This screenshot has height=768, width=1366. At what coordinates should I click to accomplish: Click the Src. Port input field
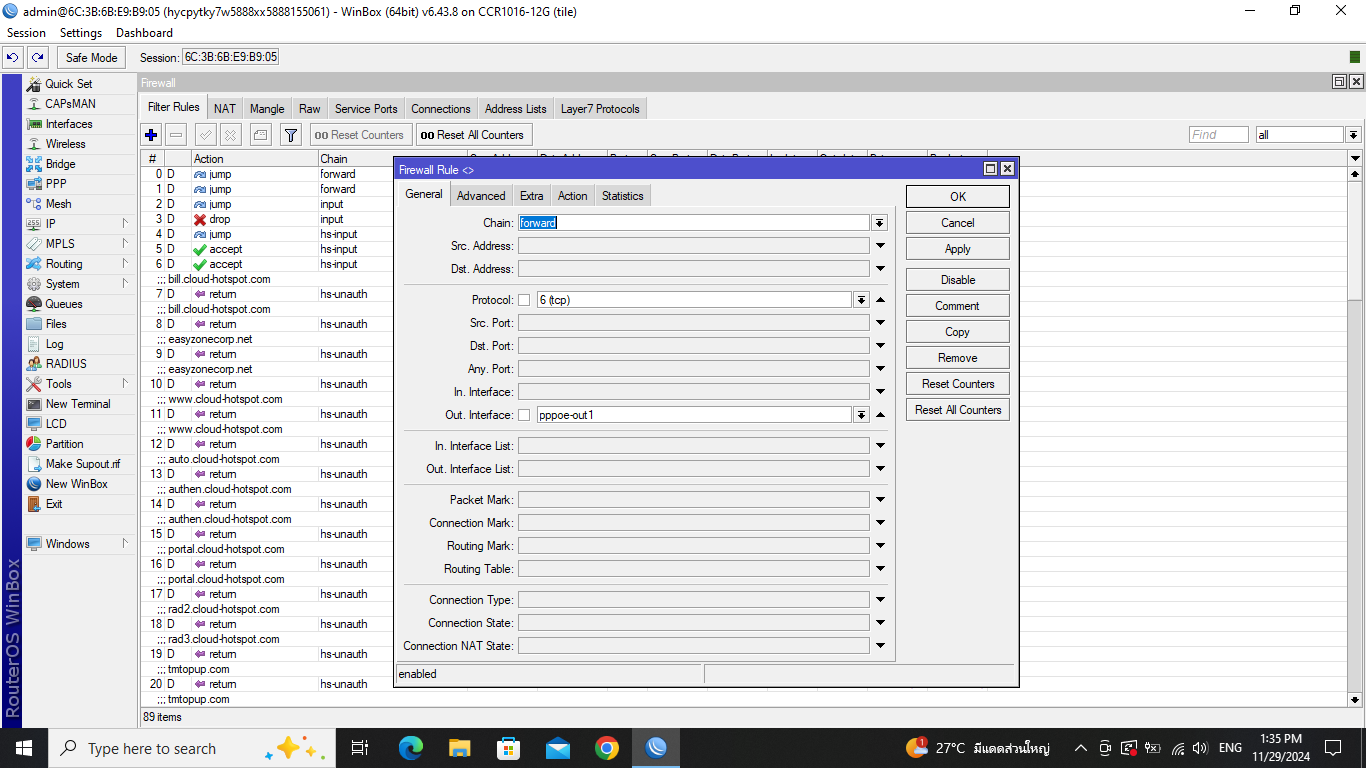click(694, 323)
